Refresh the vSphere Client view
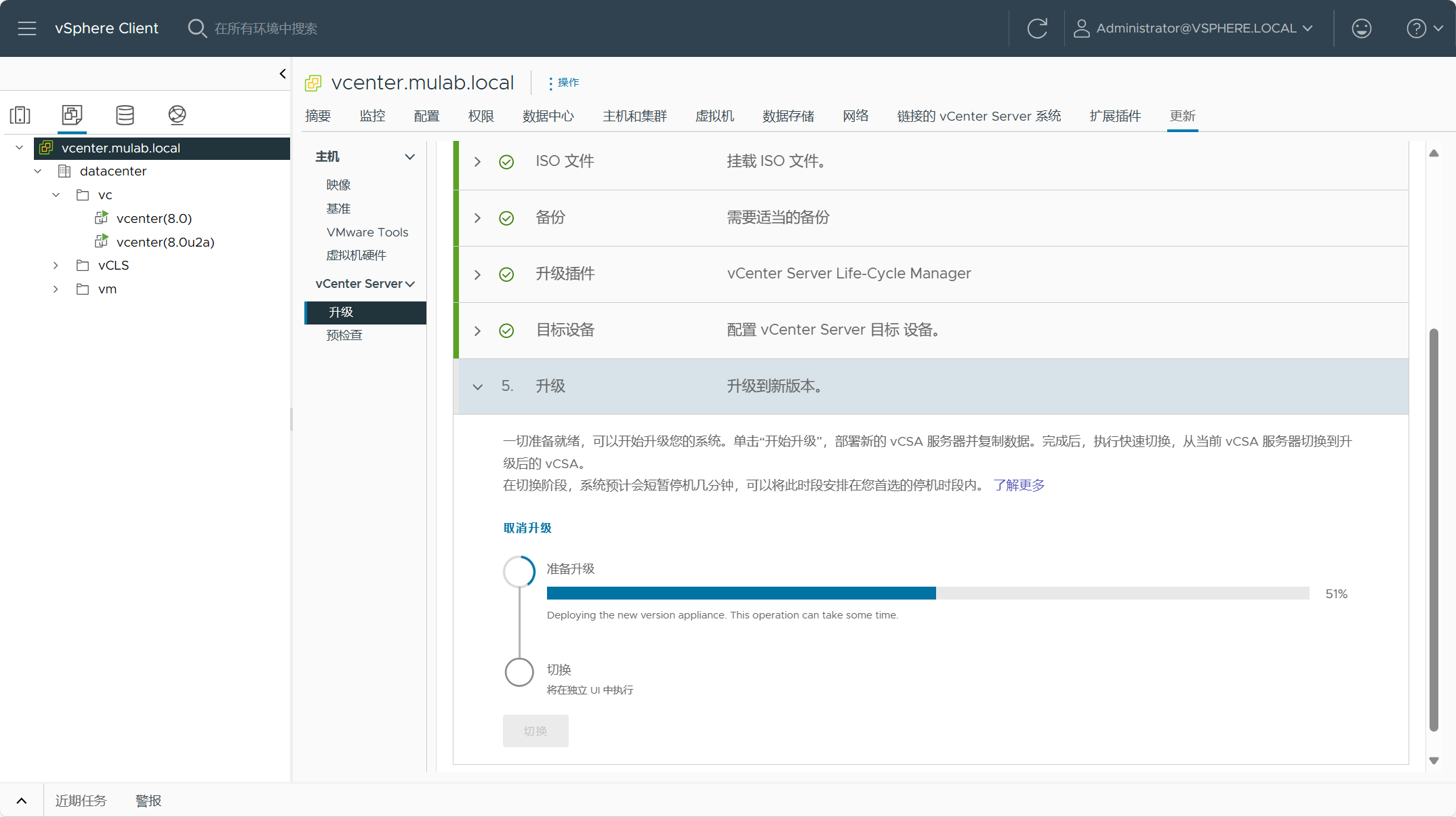The image size is (1456, 817). pos(1037,28)
